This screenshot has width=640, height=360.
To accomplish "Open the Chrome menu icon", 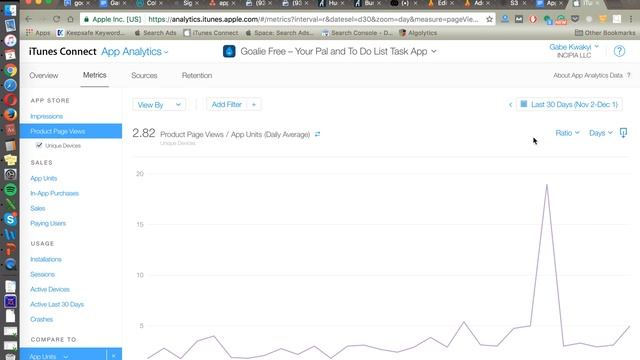I will pos(631,19).
